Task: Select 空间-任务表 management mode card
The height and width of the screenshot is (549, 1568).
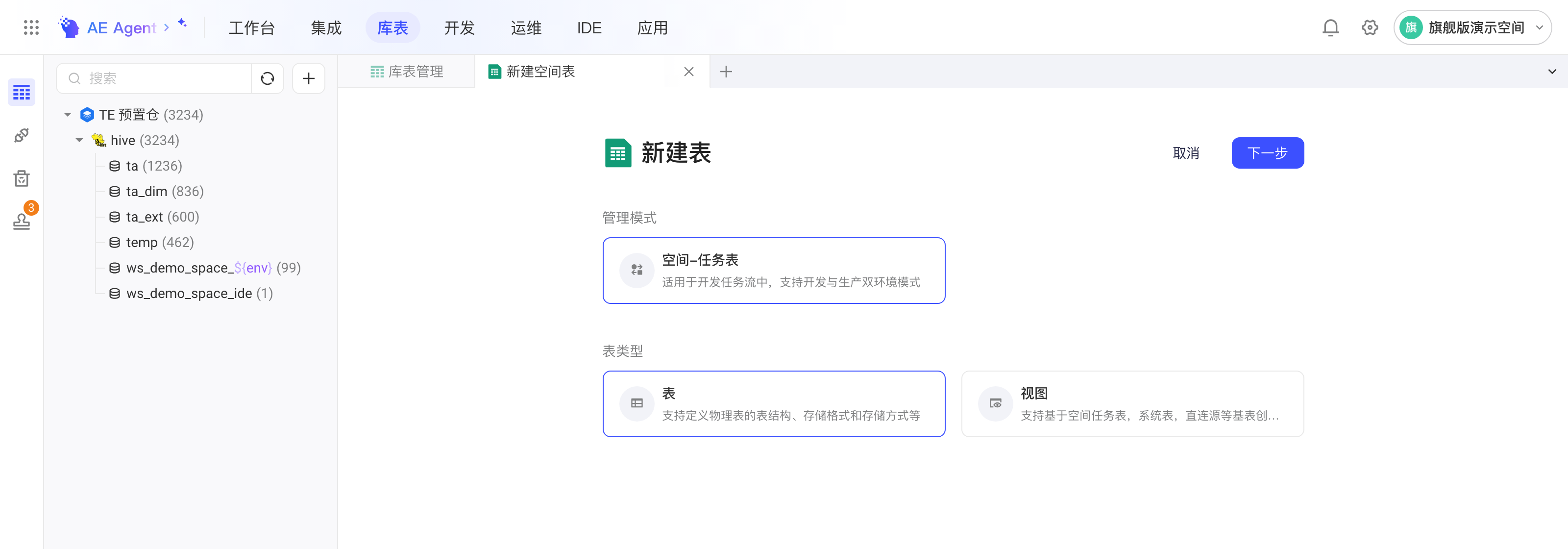Action: point(774,270)
